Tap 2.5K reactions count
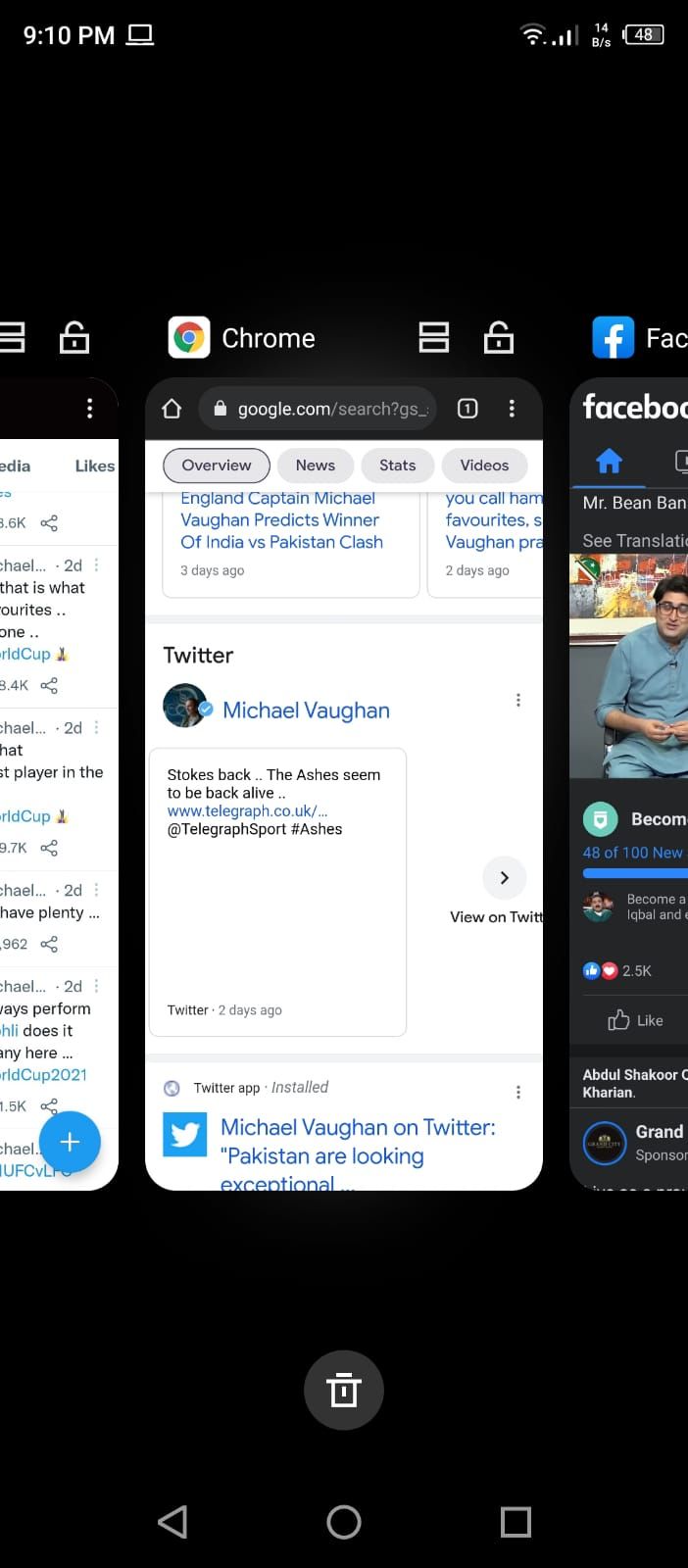Screen dimensions: 688x1568 pyautogui.click(x=637, y=971)
